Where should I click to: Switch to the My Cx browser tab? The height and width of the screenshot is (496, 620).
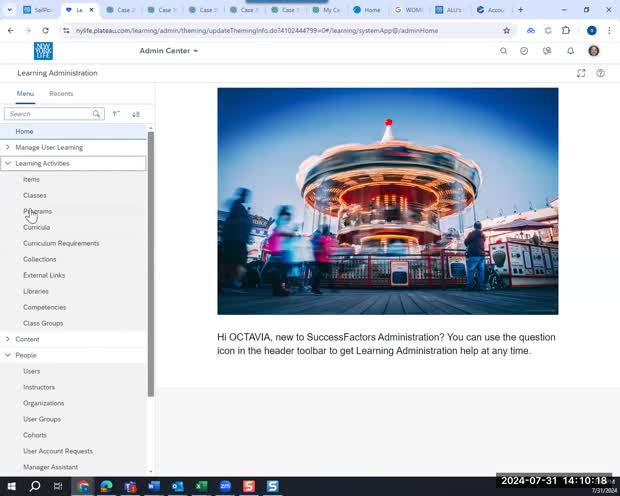(325, 10)
